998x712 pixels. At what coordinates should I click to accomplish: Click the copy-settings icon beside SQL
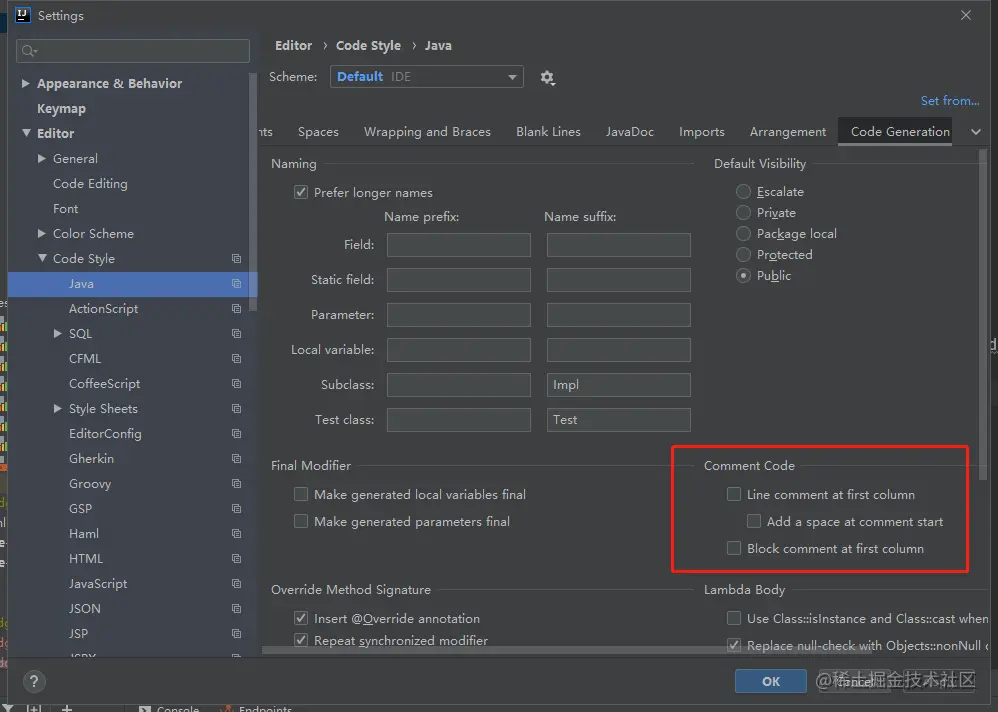click(236, 333)
